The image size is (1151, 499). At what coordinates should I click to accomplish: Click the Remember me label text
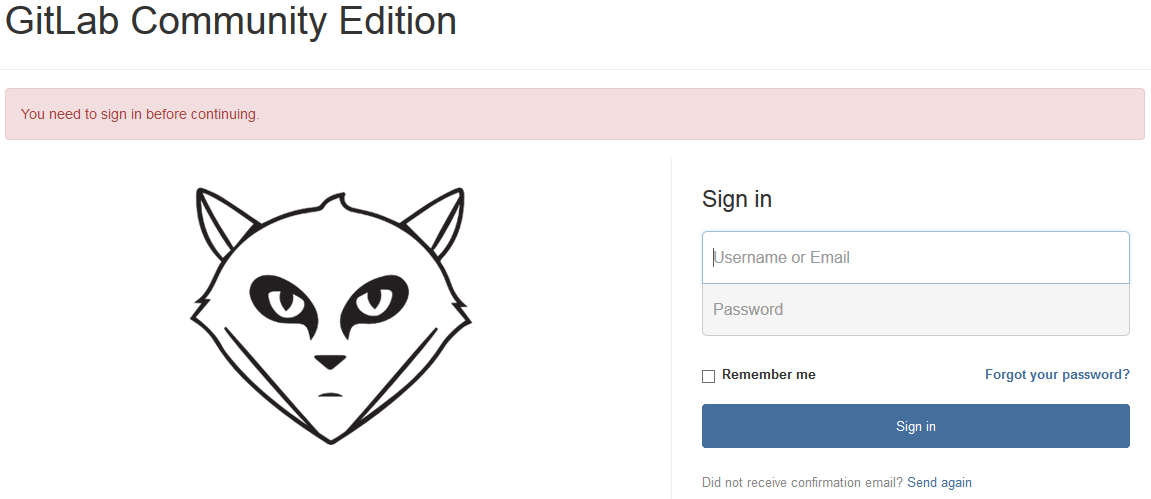769,374
